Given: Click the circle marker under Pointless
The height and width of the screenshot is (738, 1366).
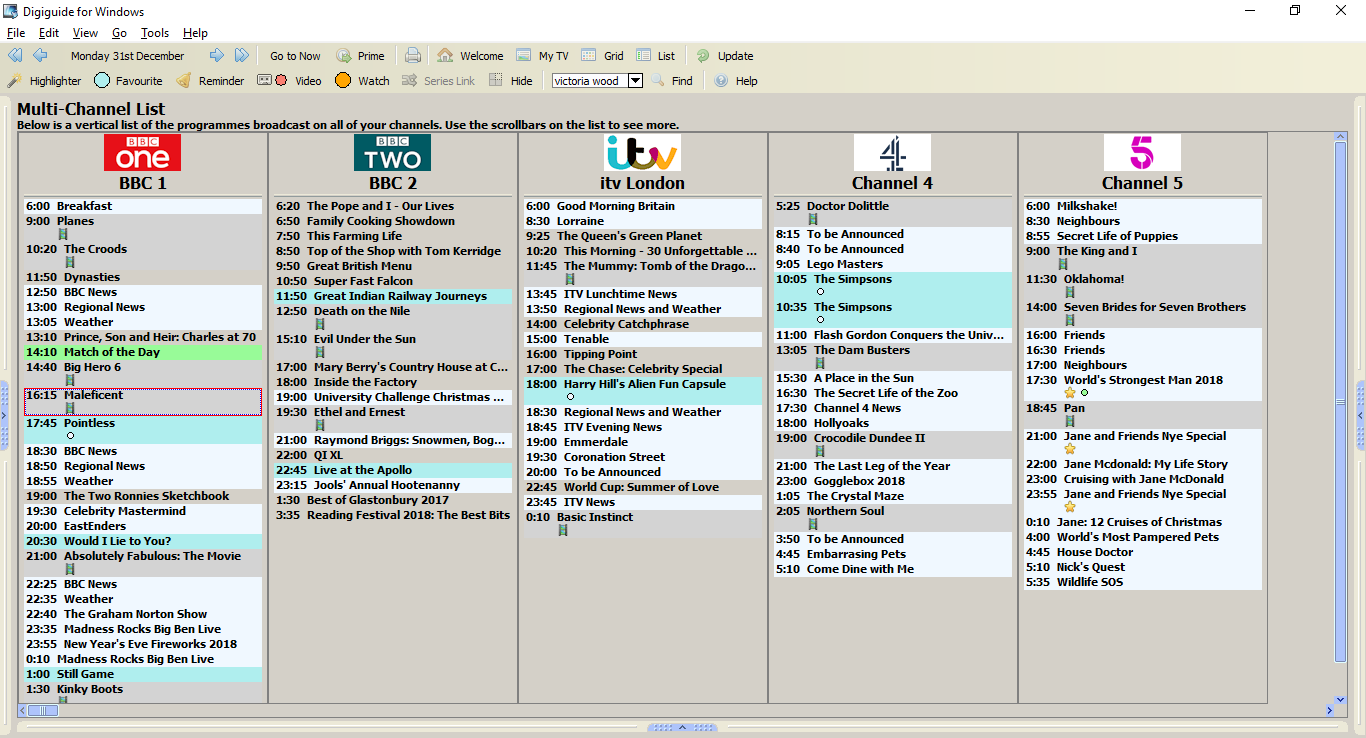Looking at the screenshot, I should (70, 436).
